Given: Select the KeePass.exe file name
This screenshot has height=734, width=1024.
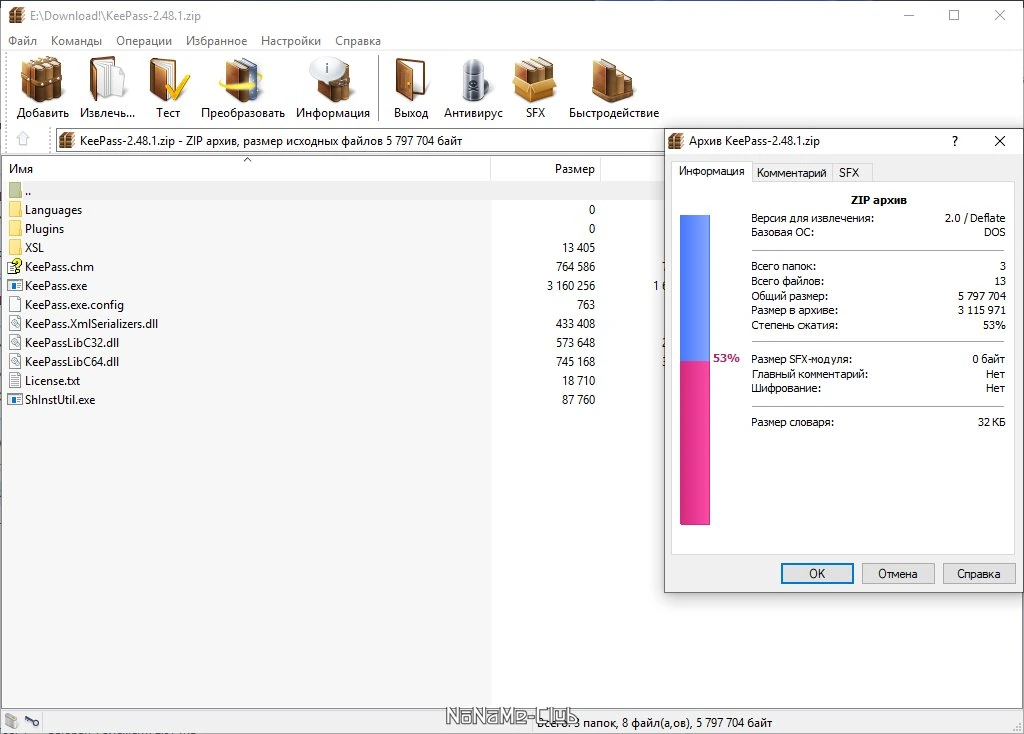Looking at the screenshot, I should [x=56, y=285].
